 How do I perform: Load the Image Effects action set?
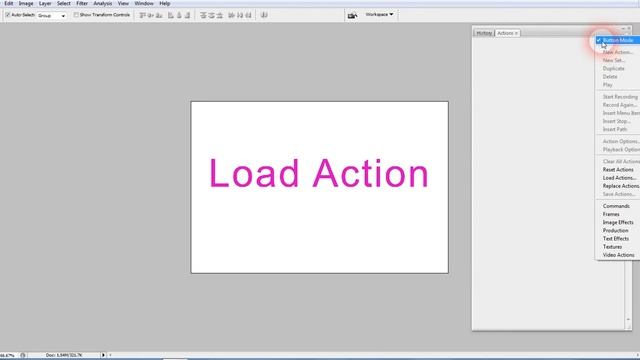pos(618,222)
